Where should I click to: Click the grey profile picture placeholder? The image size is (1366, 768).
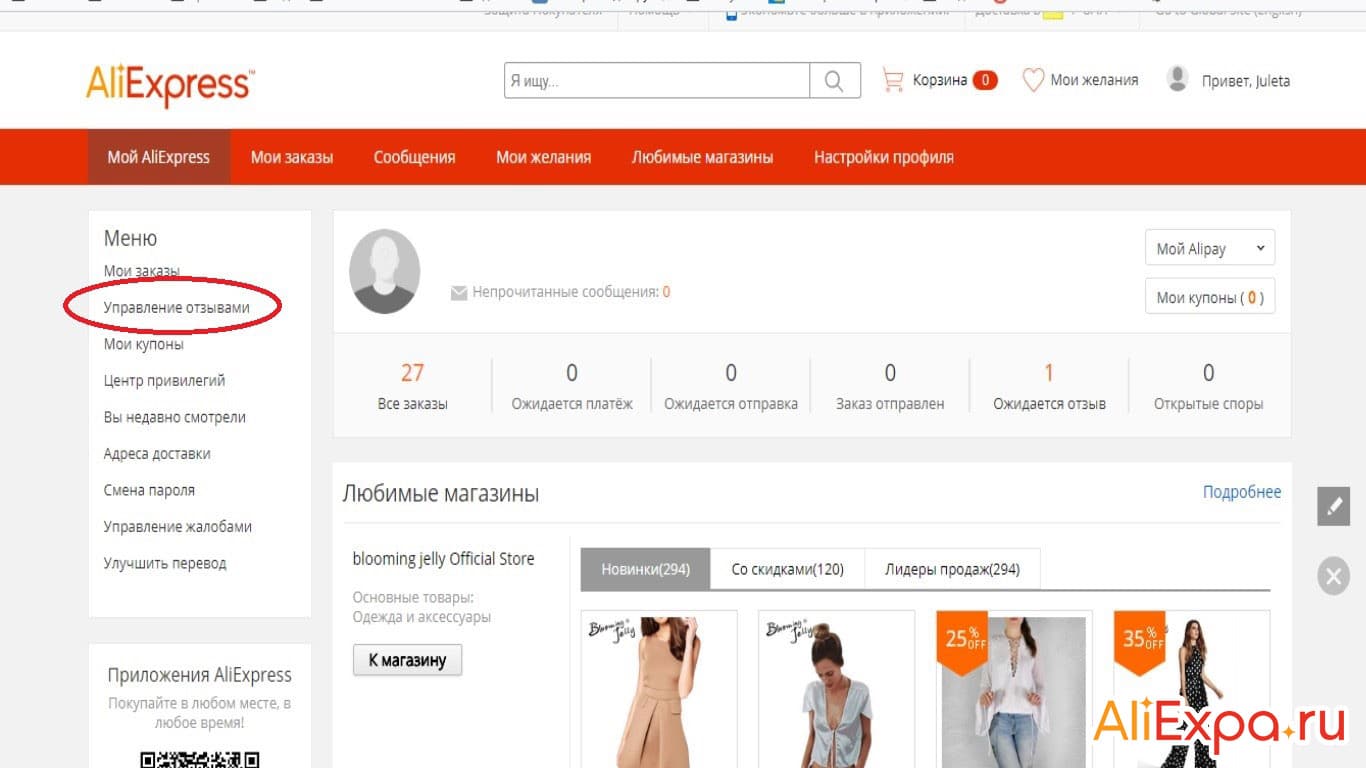click(385, 271)
